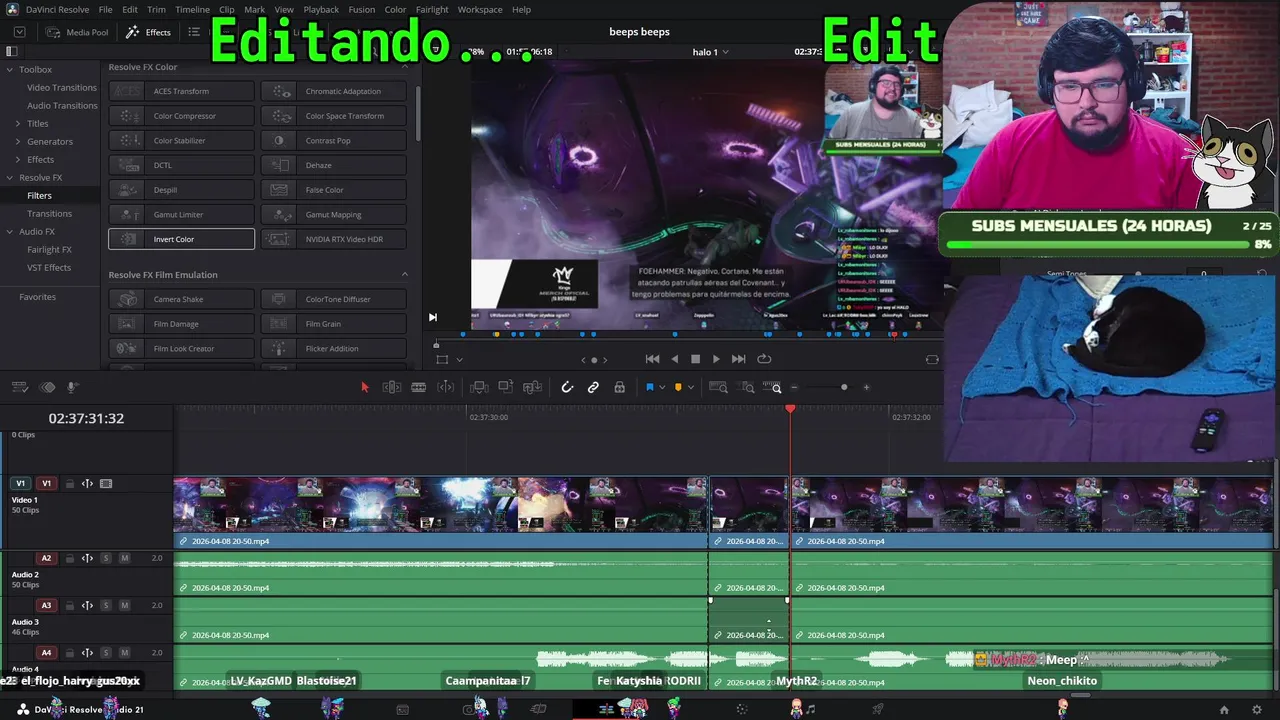
Task: Open project settings gear icon
Action: click(1257, 710)
